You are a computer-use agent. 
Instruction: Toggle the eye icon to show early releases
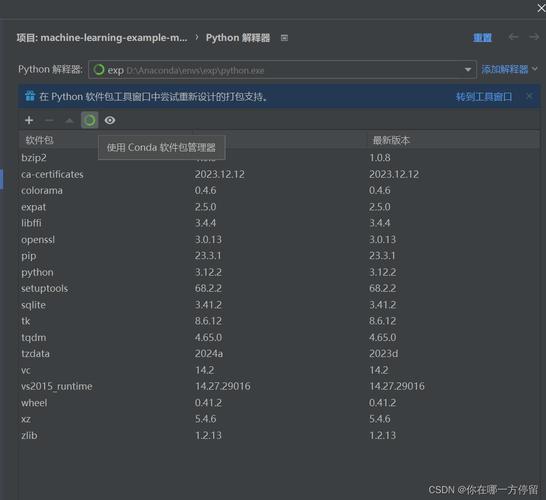coord(110,120)
